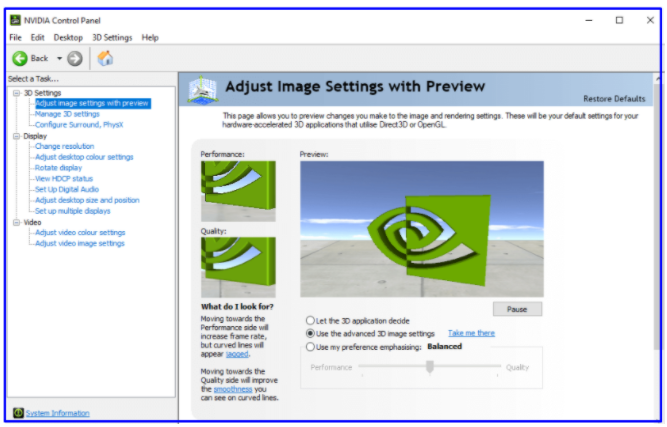Open the Desktop menu
The image size is (667, 427).
click(68, 37)
